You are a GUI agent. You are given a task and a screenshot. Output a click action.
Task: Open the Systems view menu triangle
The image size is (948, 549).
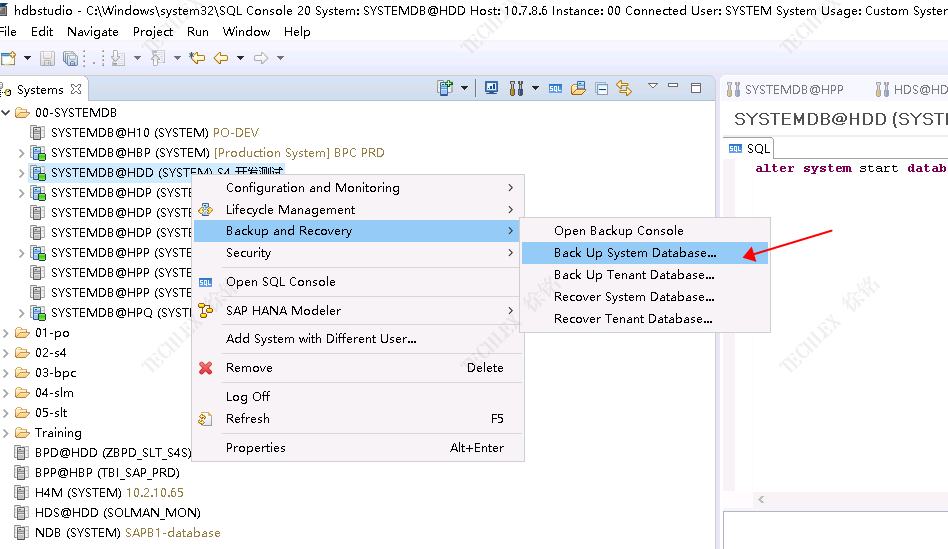click(x=653, y=87)
